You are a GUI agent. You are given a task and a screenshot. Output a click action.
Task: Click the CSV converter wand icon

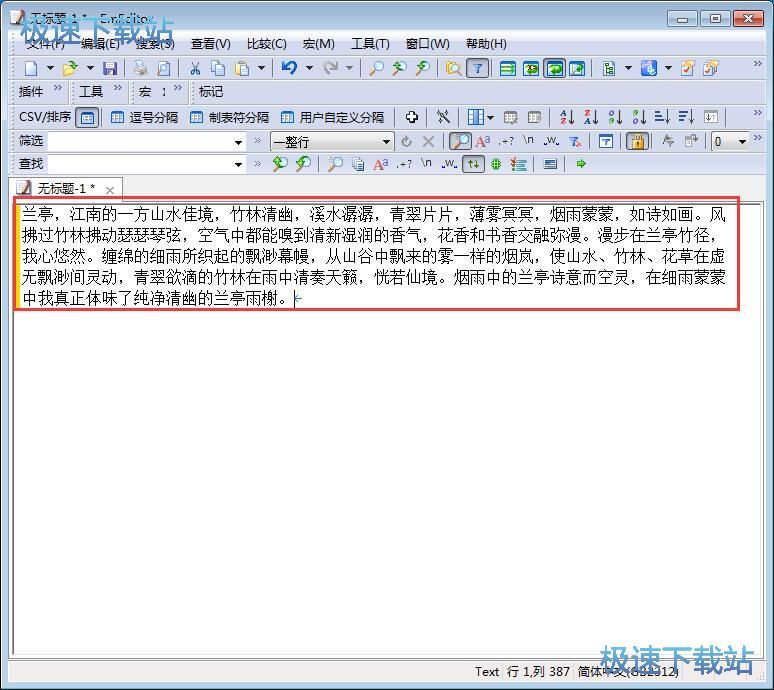click(443, 117)
